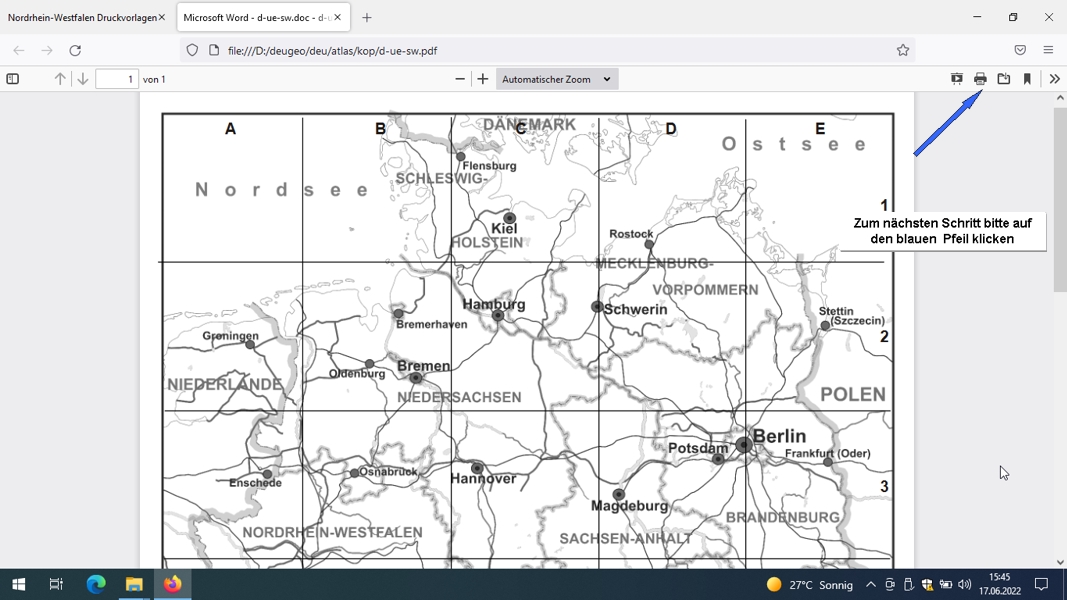
Task: Switch to Nordrhein-Westfalen Druckvorlagen tab
Action: pyautogui.click(x=83, y=18)
